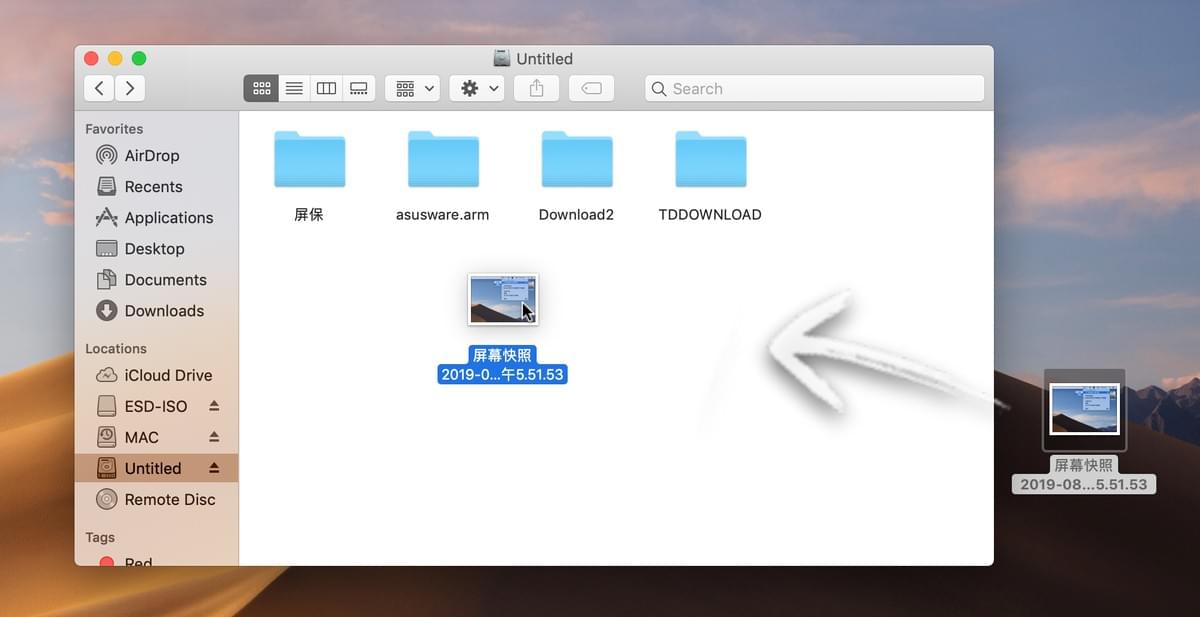Viewport: 1200px width, 617px height.
Task: Open the group-by arrangement dropdown
Action: (412, 88)
